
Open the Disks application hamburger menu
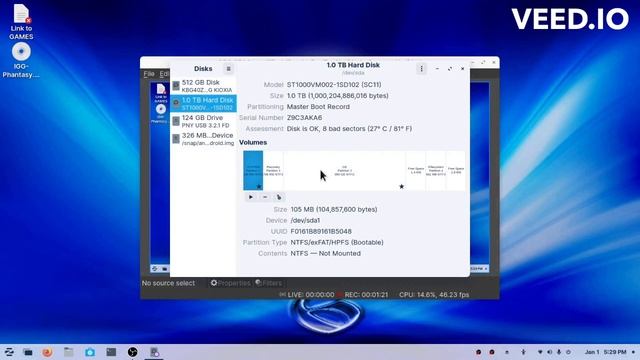pyautogui.click(x=229, y=69)
